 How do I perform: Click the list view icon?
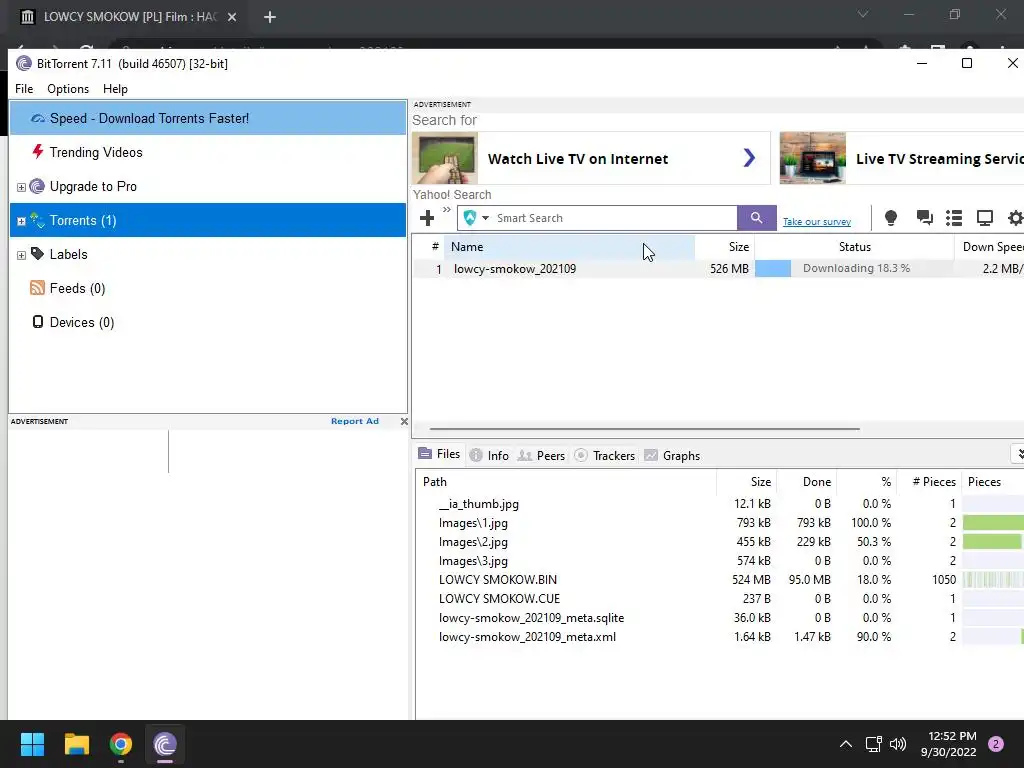954,218
